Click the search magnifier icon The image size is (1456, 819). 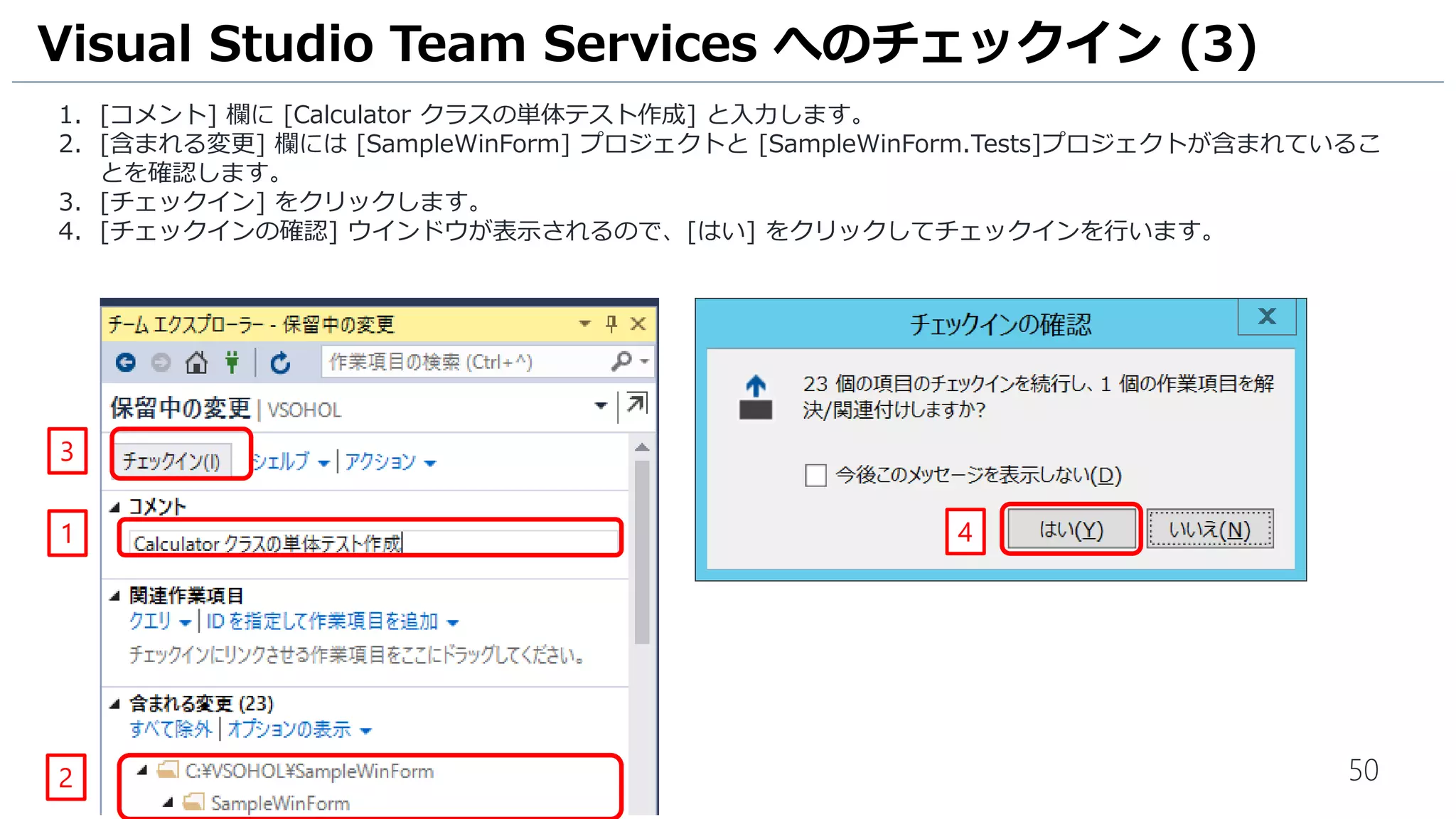pos(621,361)
